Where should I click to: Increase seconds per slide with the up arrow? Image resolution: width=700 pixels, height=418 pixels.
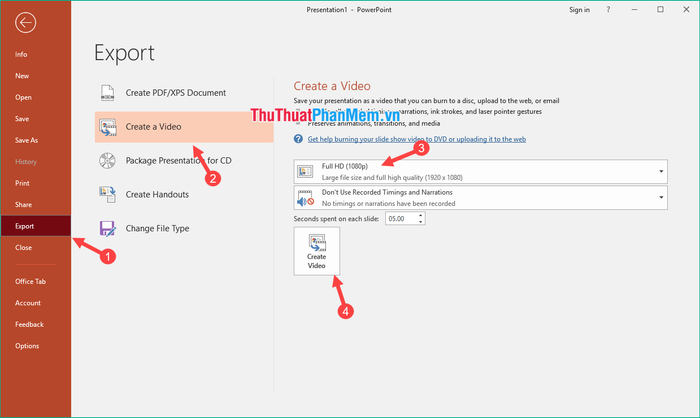[x=421, y=215]
